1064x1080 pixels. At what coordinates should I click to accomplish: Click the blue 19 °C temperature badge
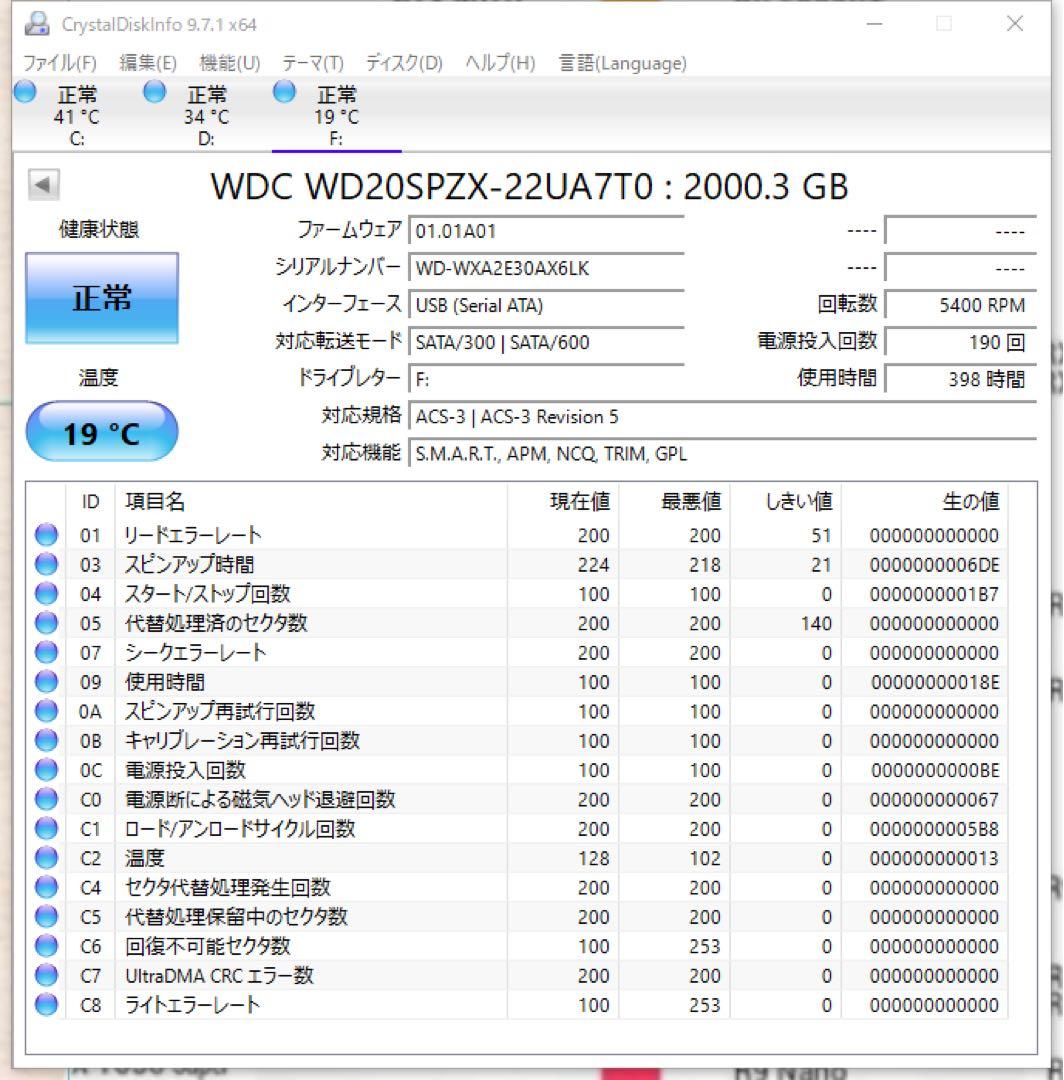point(101,430)
